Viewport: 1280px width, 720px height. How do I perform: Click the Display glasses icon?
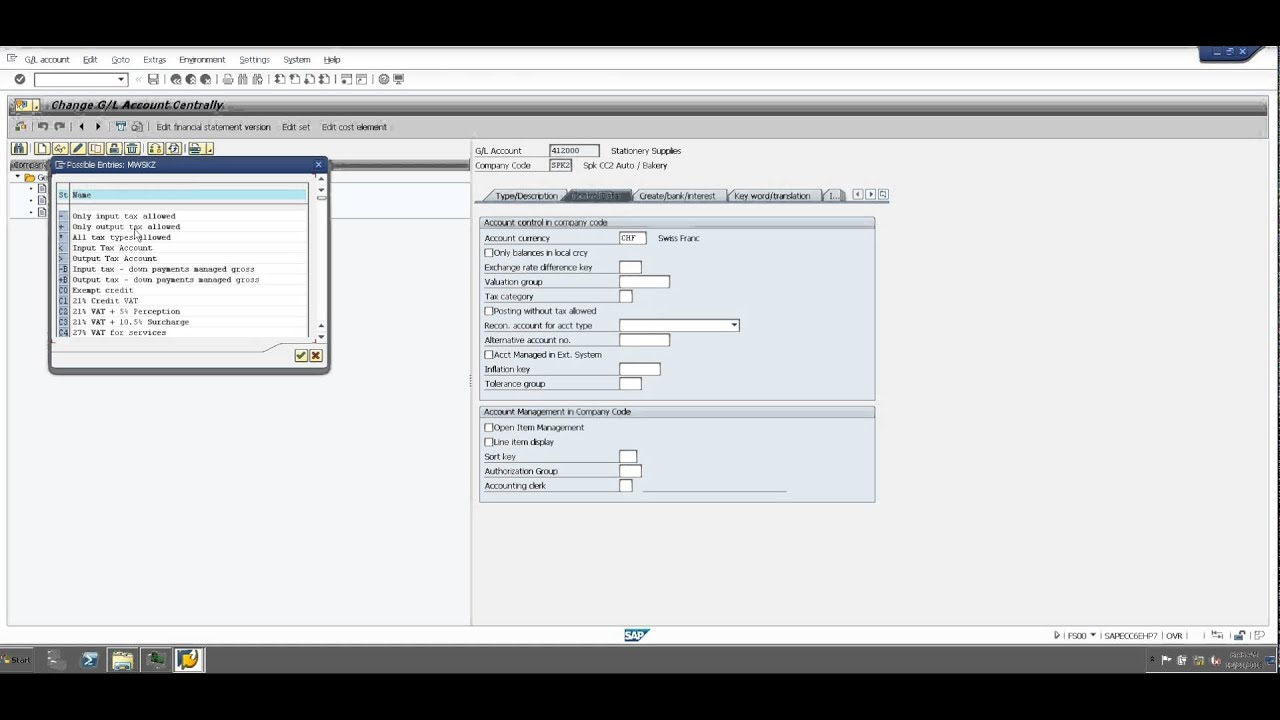click(x=60, y=148)
